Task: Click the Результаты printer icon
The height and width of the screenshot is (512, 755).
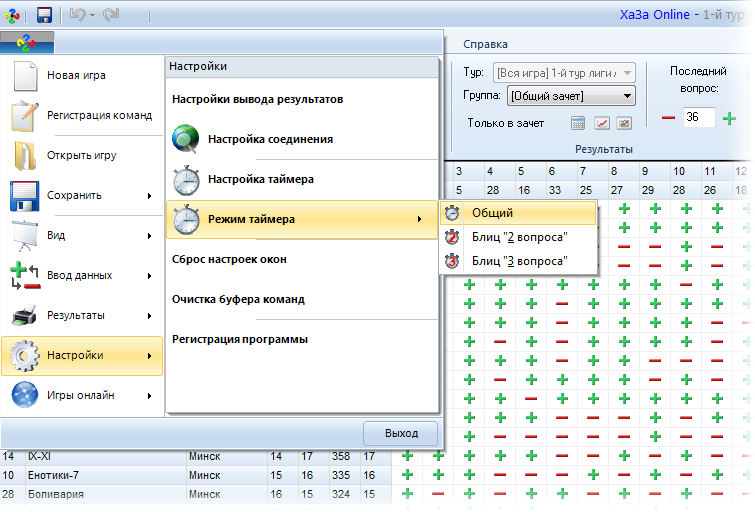Action: [x=24, y=315]
